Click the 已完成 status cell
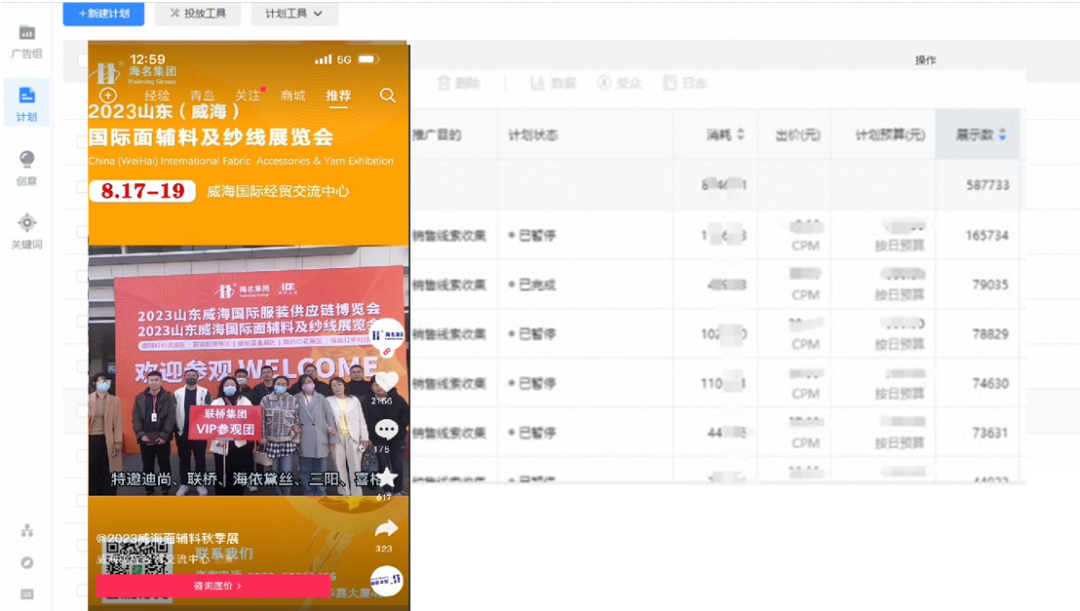 (532, 284)
